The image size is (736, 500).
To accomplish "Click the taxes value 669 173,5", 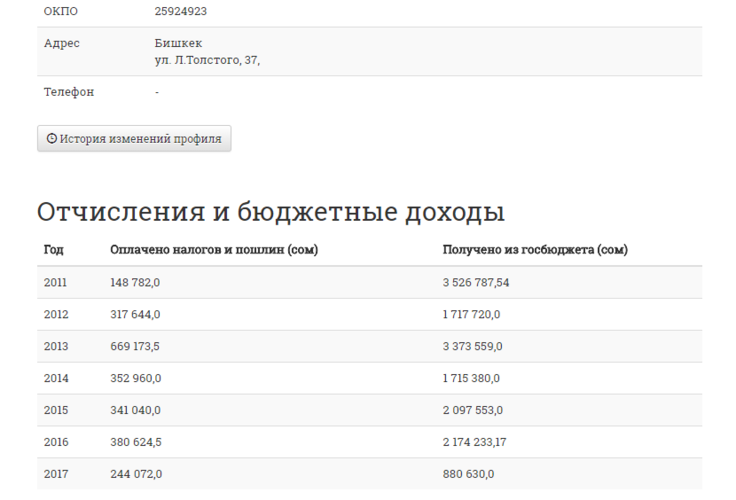I will (x=135, y=347).
